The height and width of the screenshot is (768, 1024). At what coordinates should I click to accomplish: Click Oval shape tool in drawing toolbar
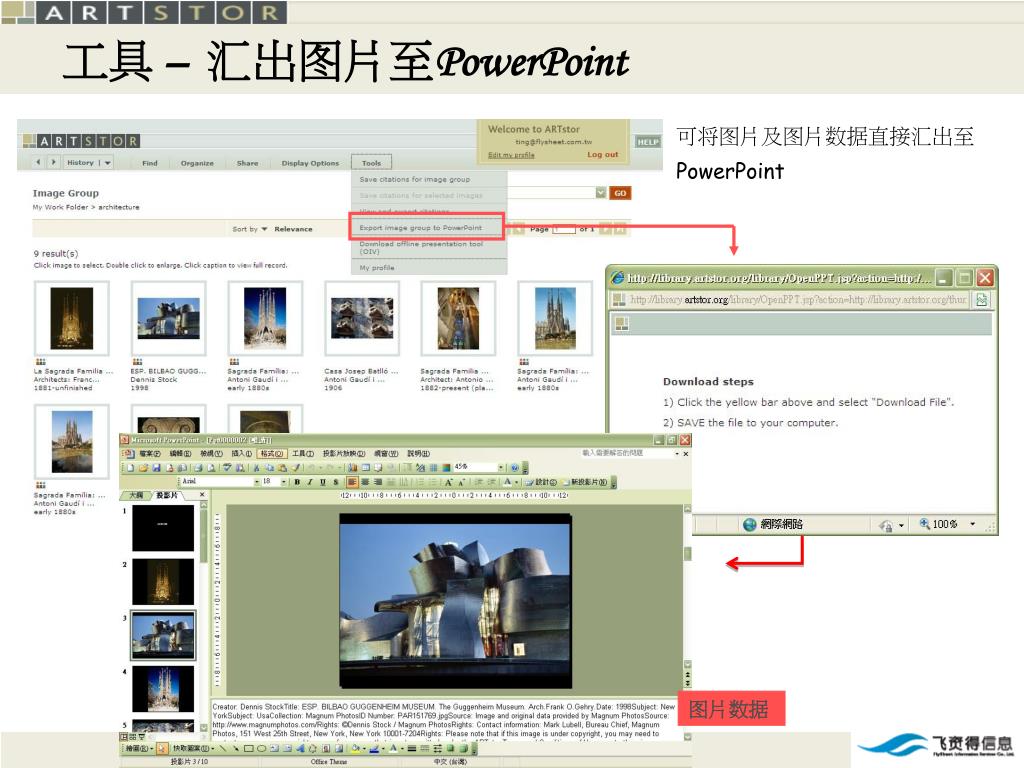(x=261, y=748)
